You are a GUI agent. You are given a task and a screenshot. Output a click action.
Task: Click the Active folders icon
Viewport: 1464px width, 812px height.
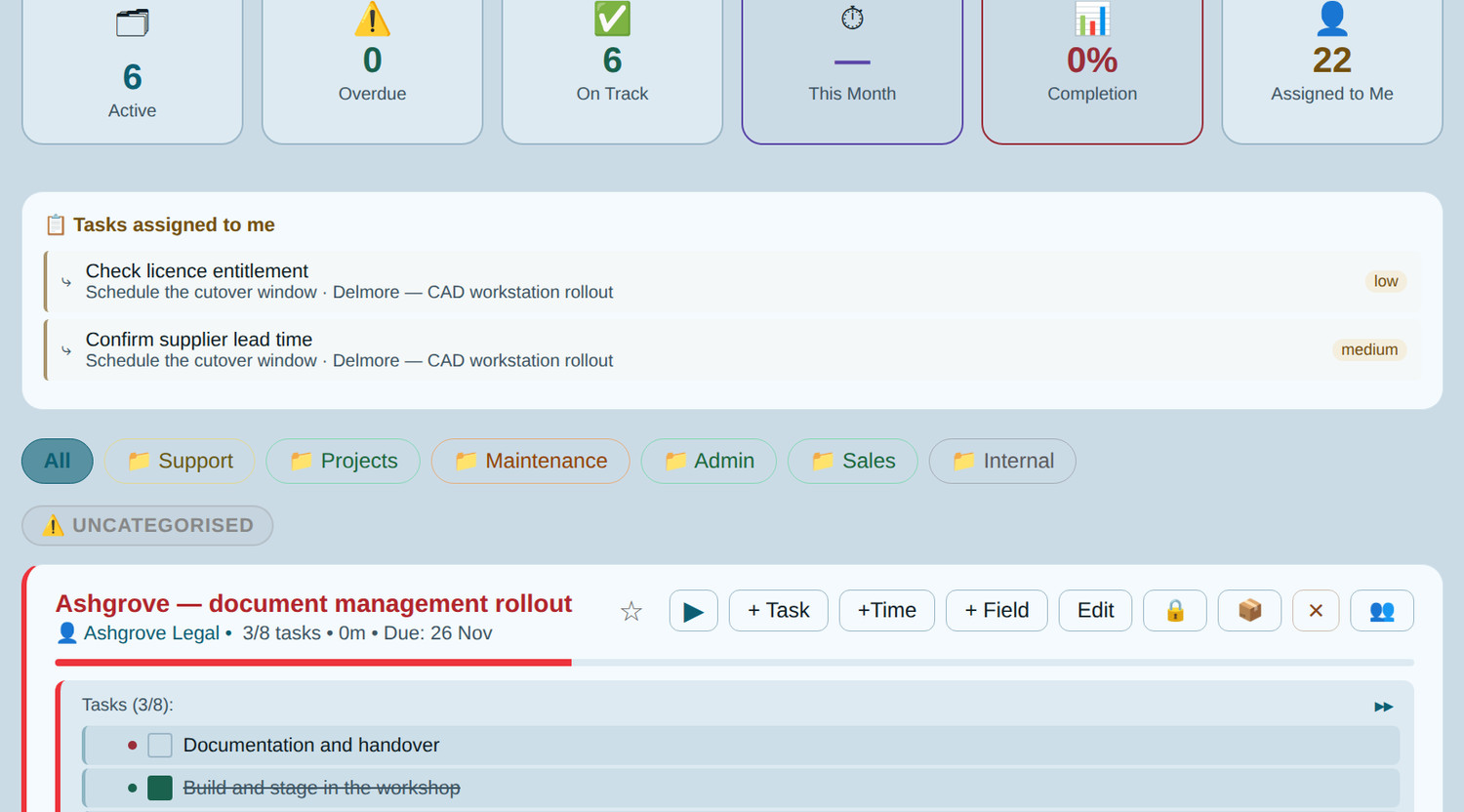tap(132, 22)
